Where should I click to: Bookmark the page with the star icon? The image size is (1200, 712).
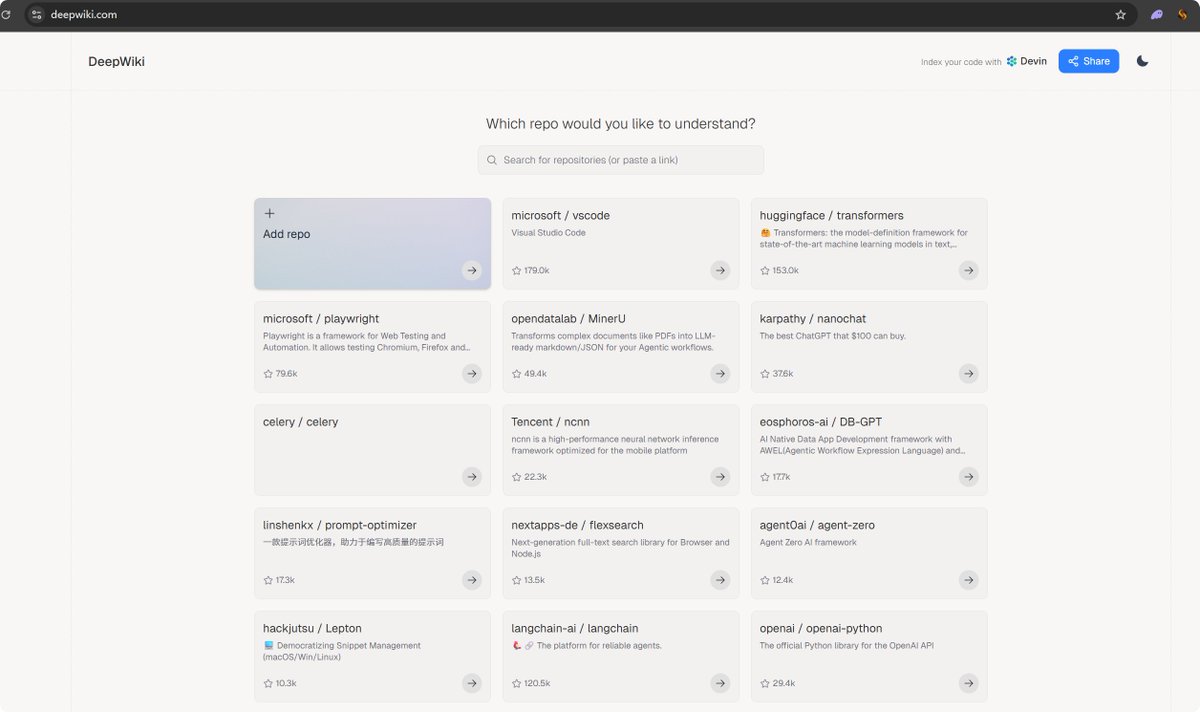pyautogui.click(x=1121, y=15)
